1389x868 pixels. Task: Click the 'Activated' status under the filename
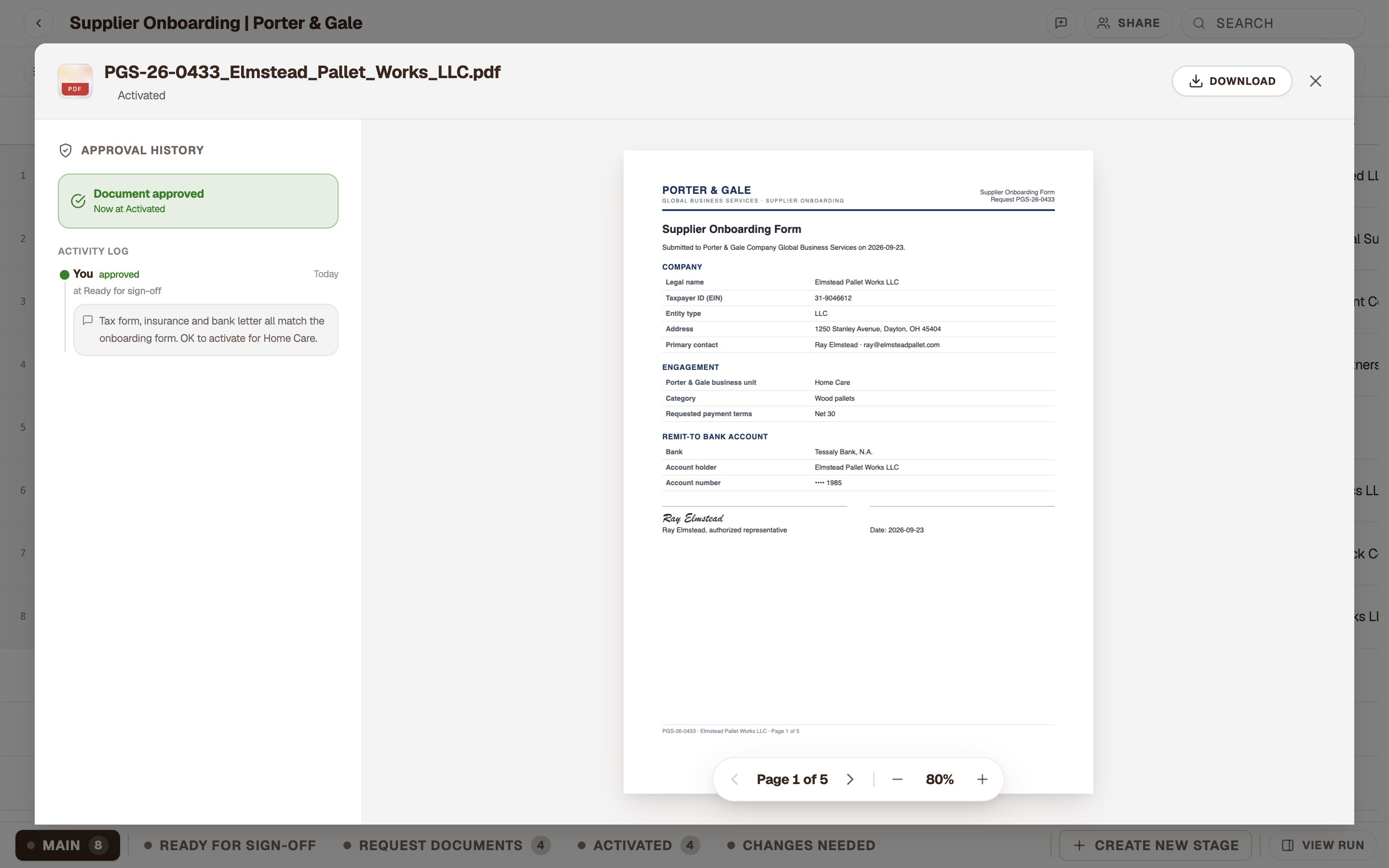click(141, 95)
